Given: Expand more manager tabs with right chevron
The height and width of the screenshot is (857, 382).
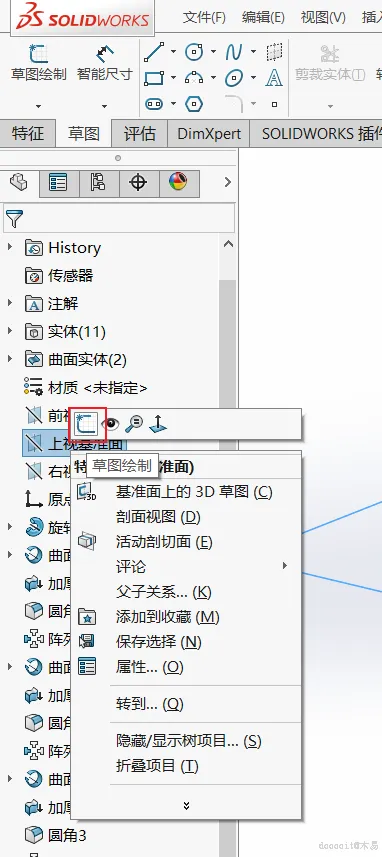Looking at the screenshot, I should [x=227, y=183].
